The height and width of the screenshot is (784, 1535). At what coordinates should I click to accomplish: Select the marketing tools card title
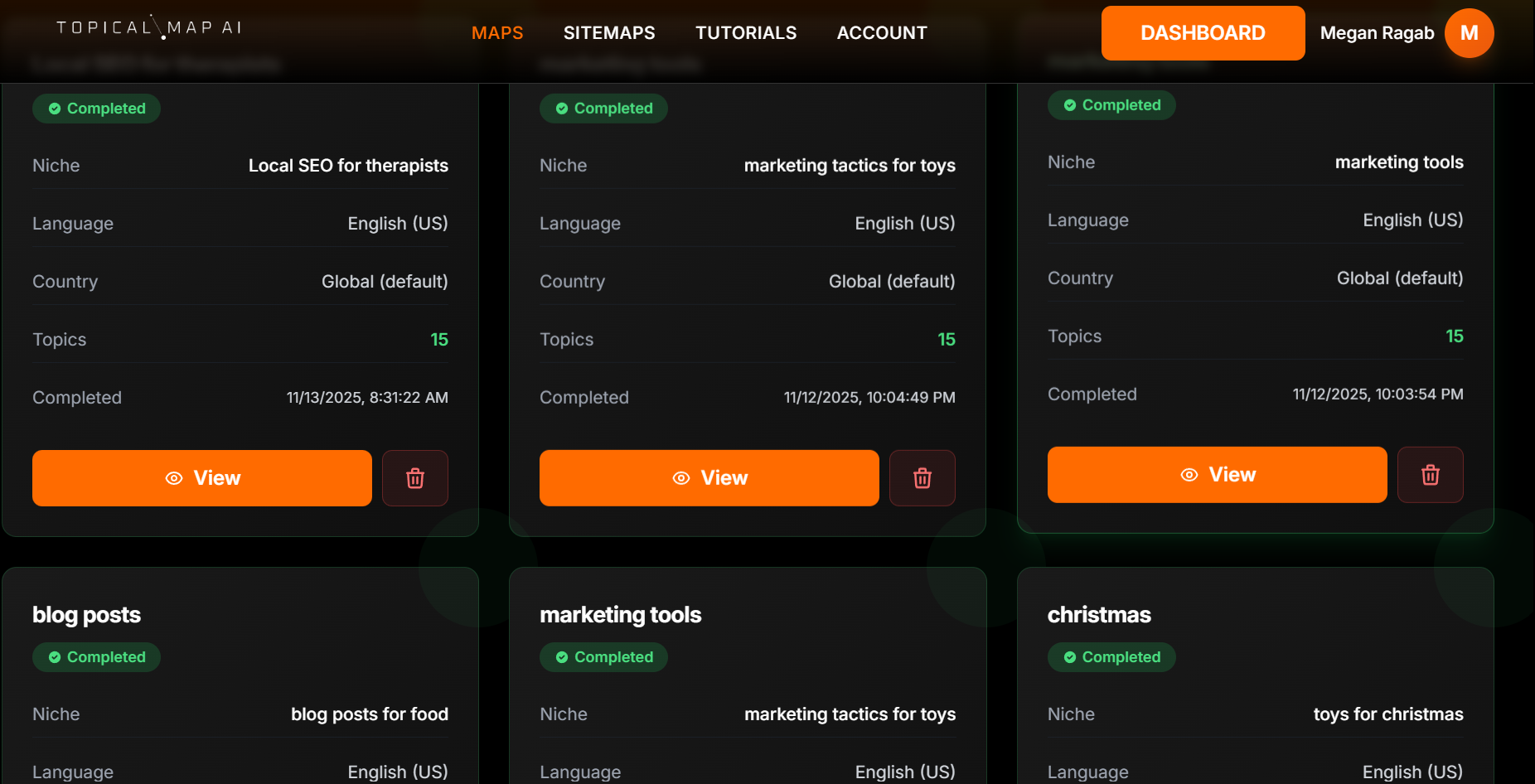pos(621,615)
